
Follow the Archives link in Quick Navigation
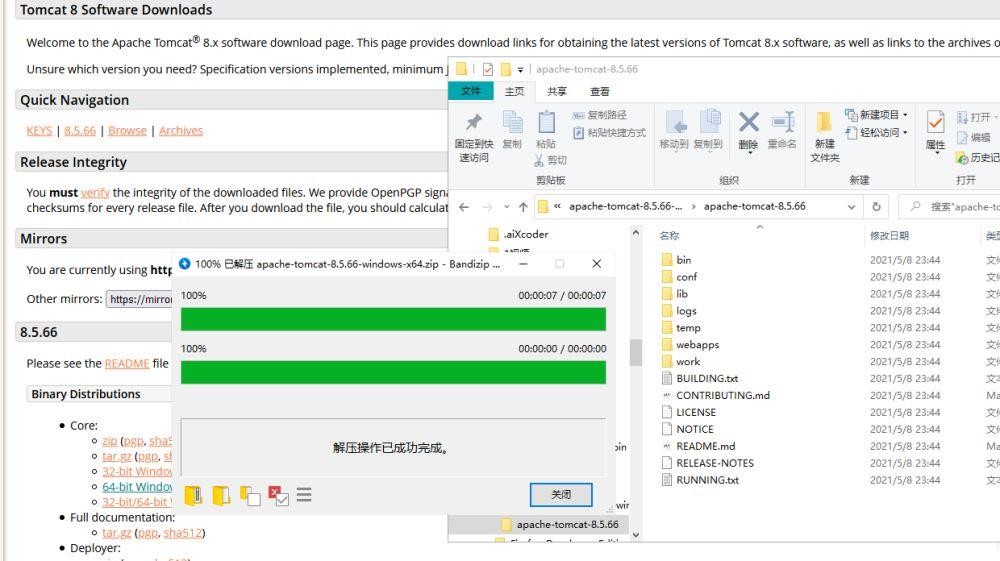180,130
